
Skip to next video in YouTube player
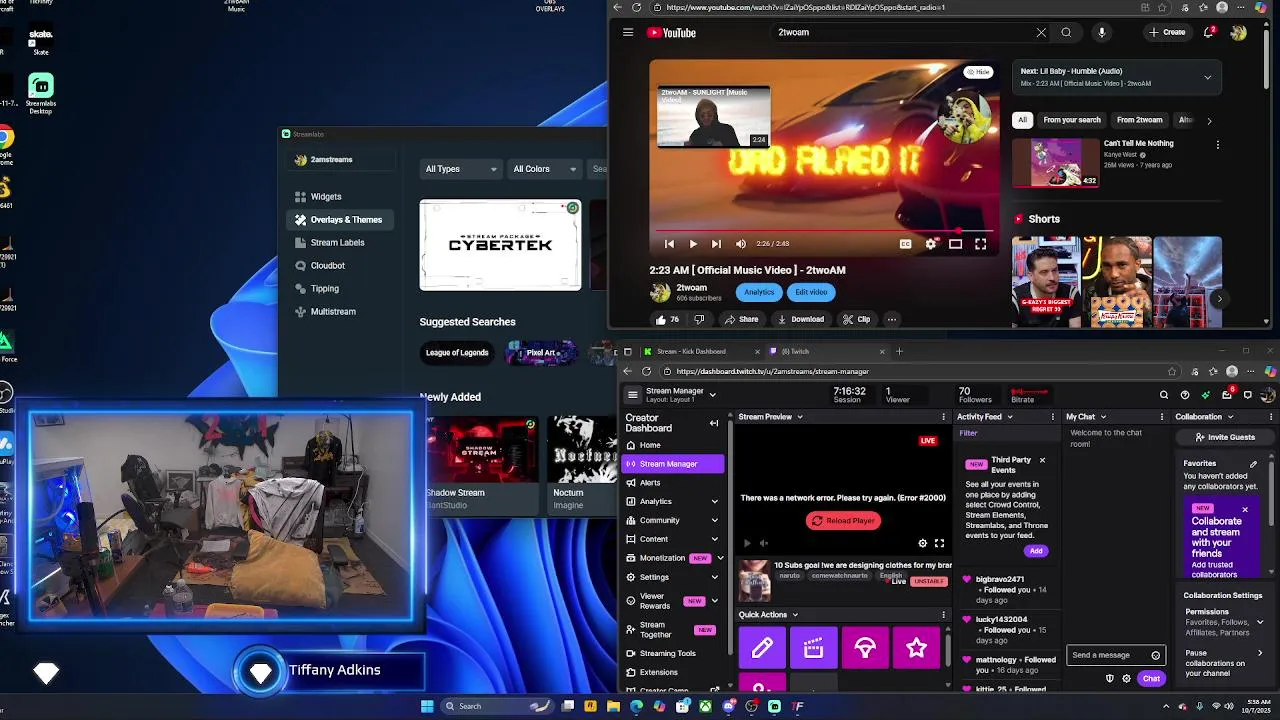pyautogui.click(x=716, y=244)
